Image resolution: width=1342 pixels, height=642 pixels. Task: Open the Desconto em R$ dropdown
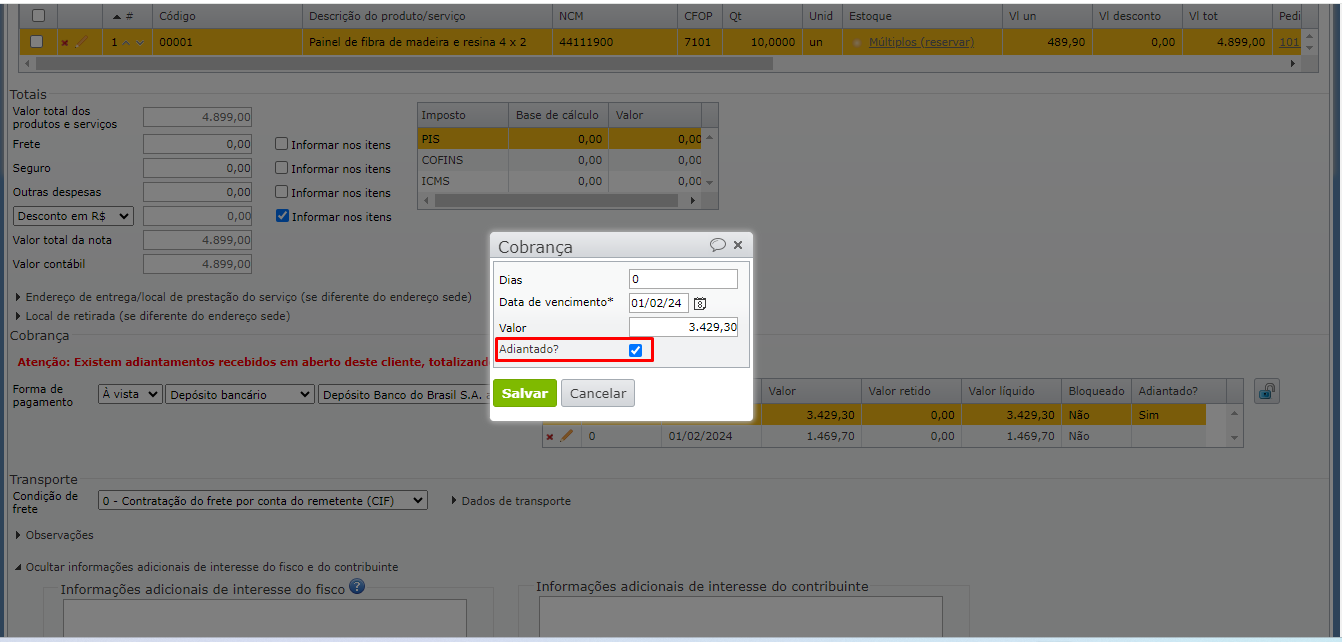(73, 216)
